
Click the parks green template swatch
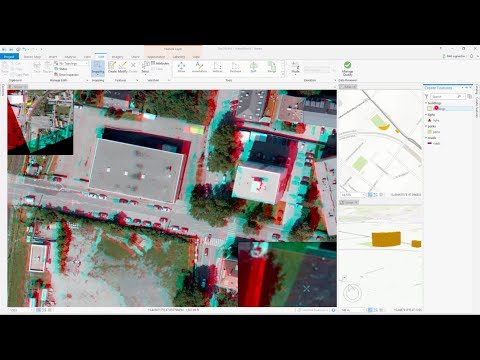coord(430,132)
